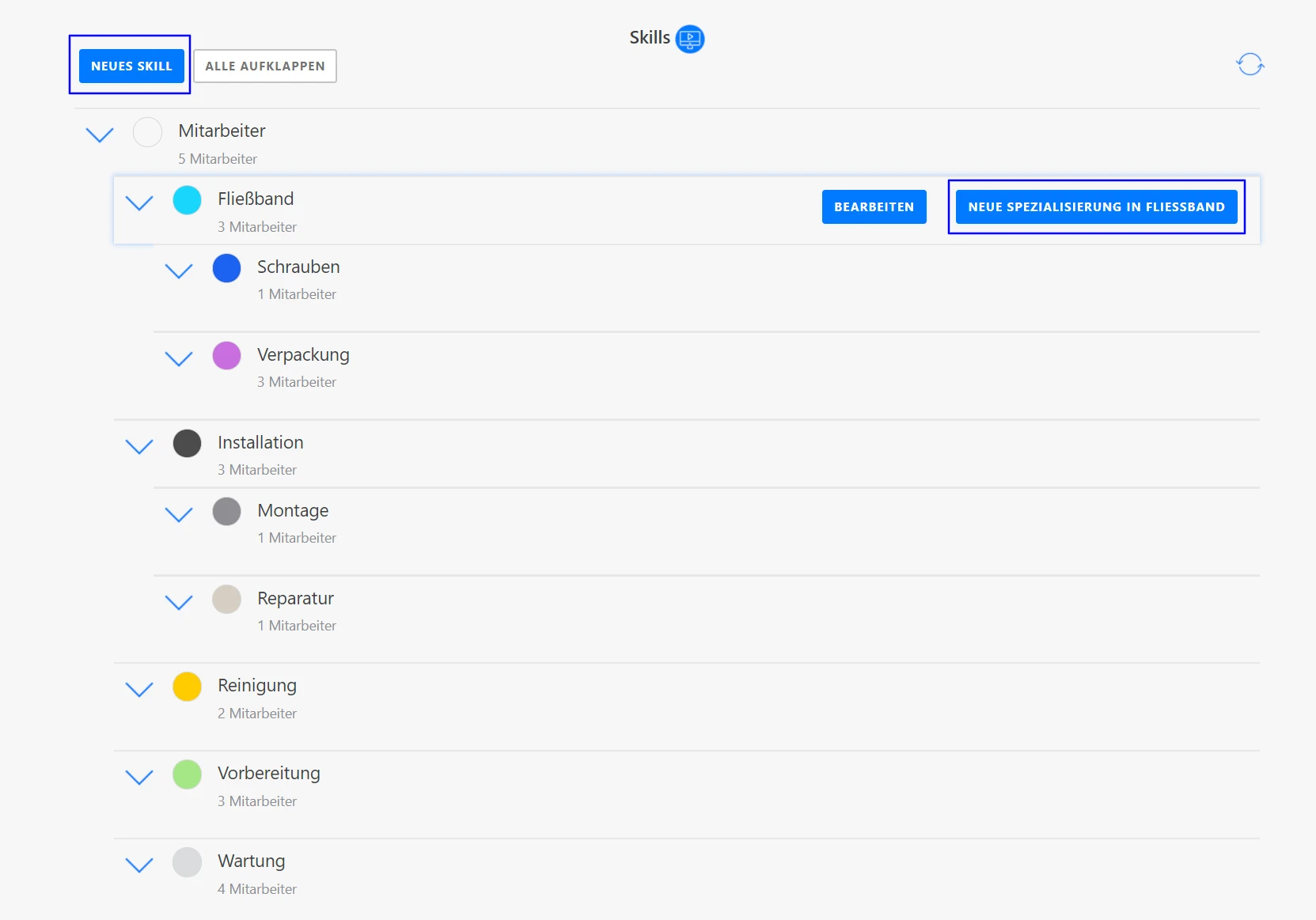The height and width of the screenshot is (920, 1316).
Task: Expand the Reinigung chevron
Action: (x=139, y=689)
